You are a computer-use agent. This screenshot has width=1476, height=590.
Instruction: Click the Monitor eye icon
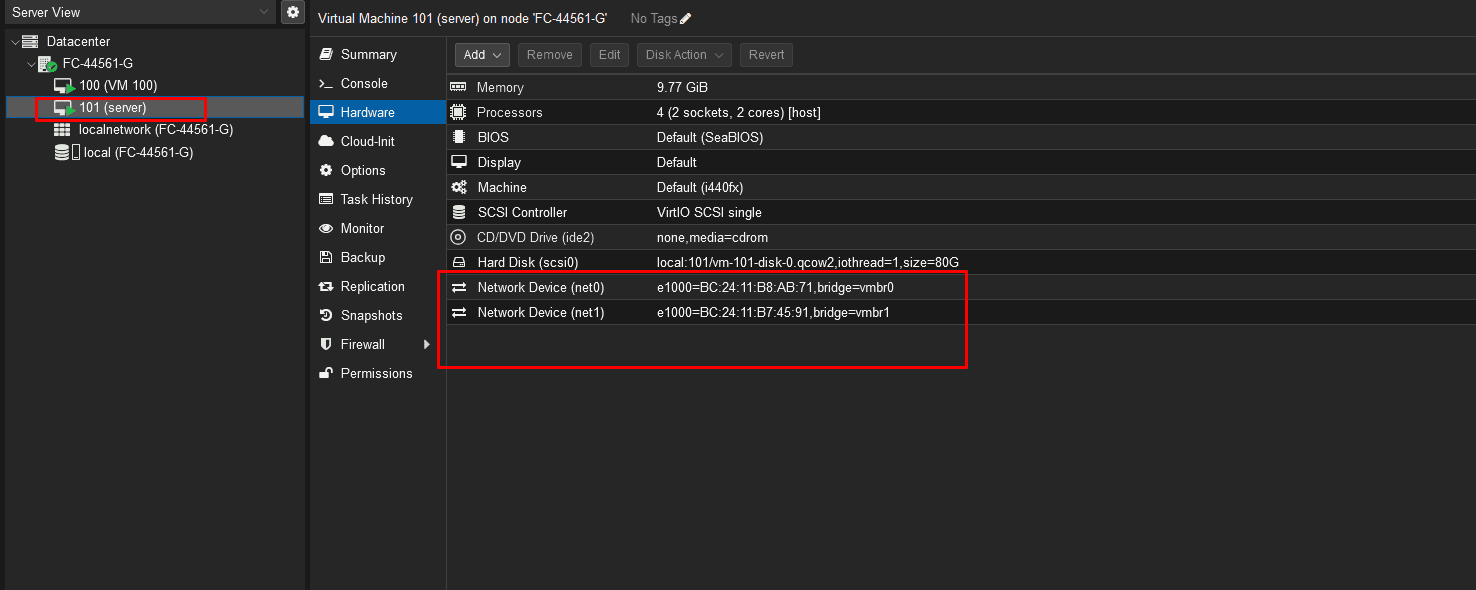(x=325, y=229)
